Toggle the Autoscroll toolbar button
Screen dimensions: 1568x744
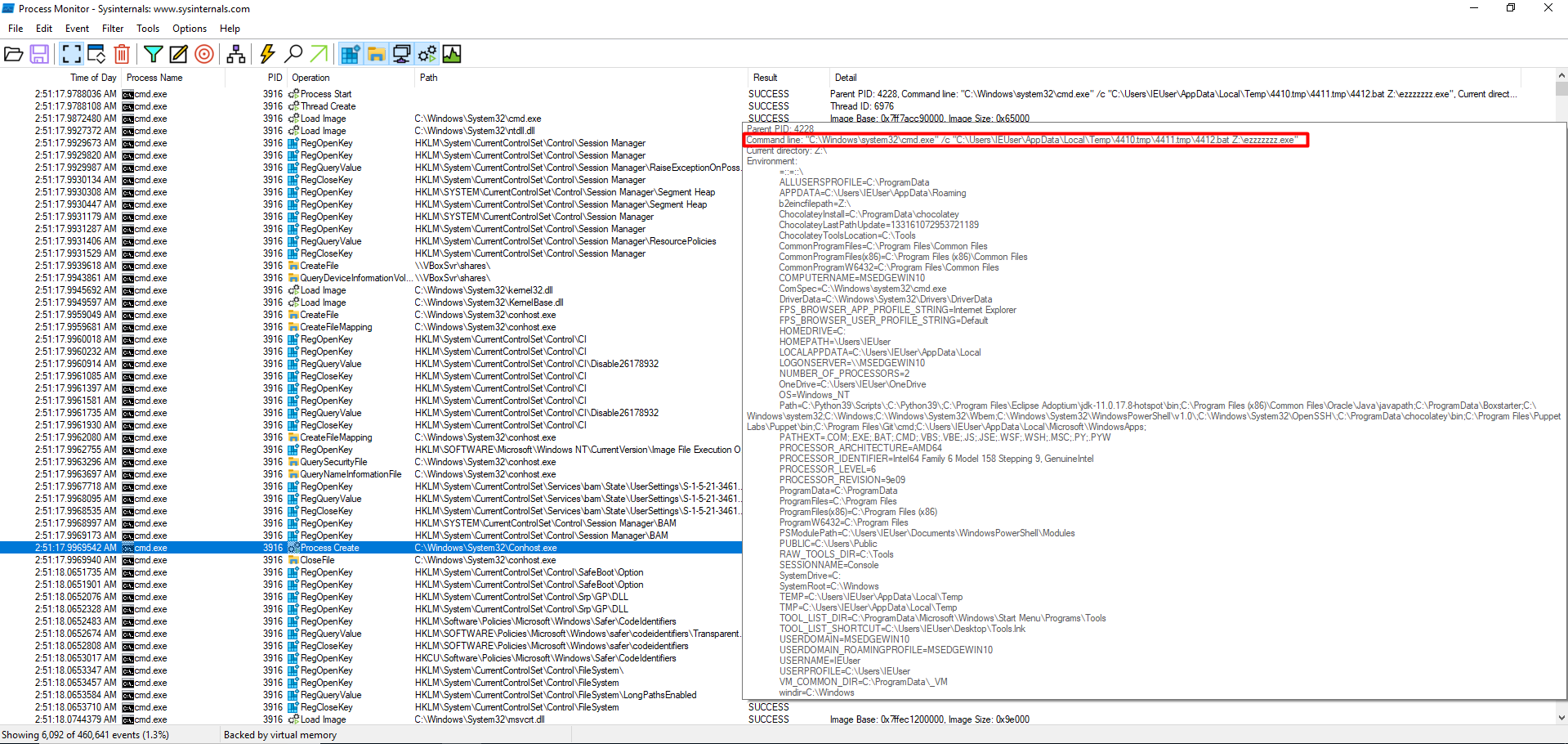pyautogui.click(x=96, y=54)
